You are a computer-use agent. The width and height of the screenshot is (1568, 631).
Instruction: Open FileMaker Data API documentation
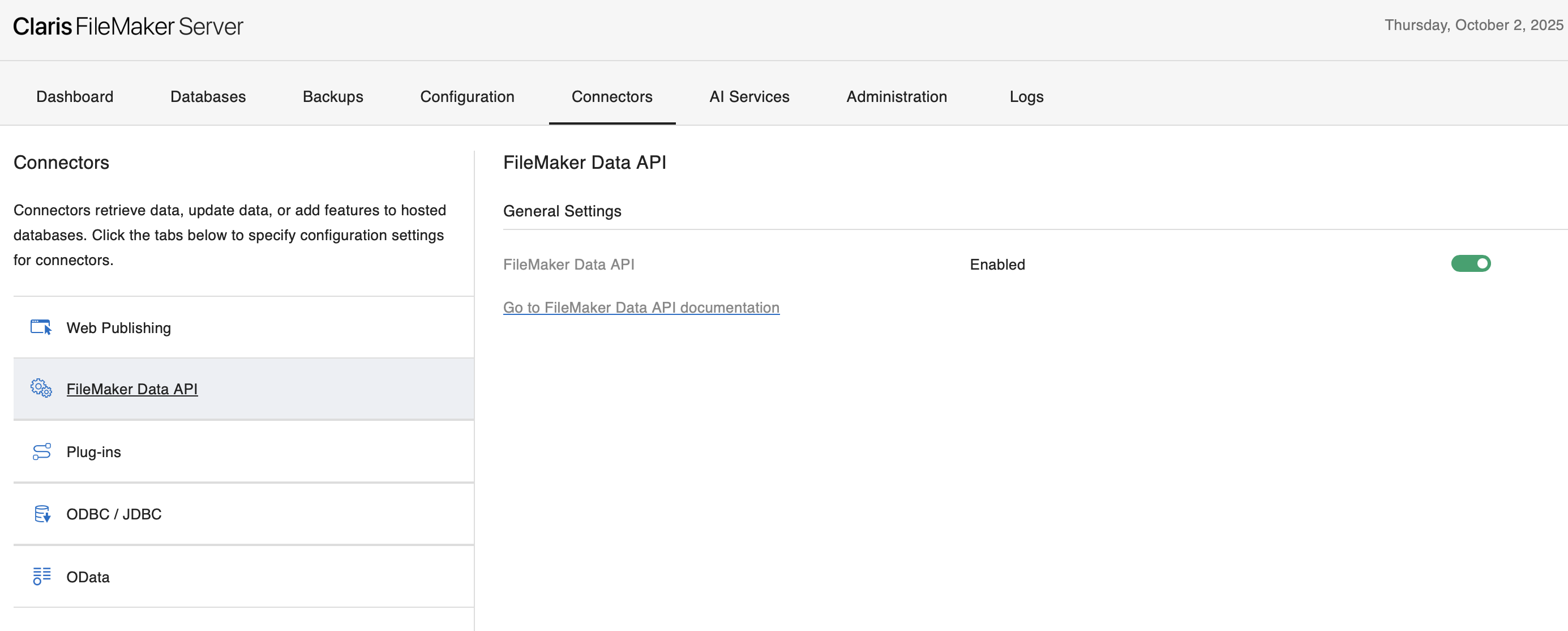[640, 308]
